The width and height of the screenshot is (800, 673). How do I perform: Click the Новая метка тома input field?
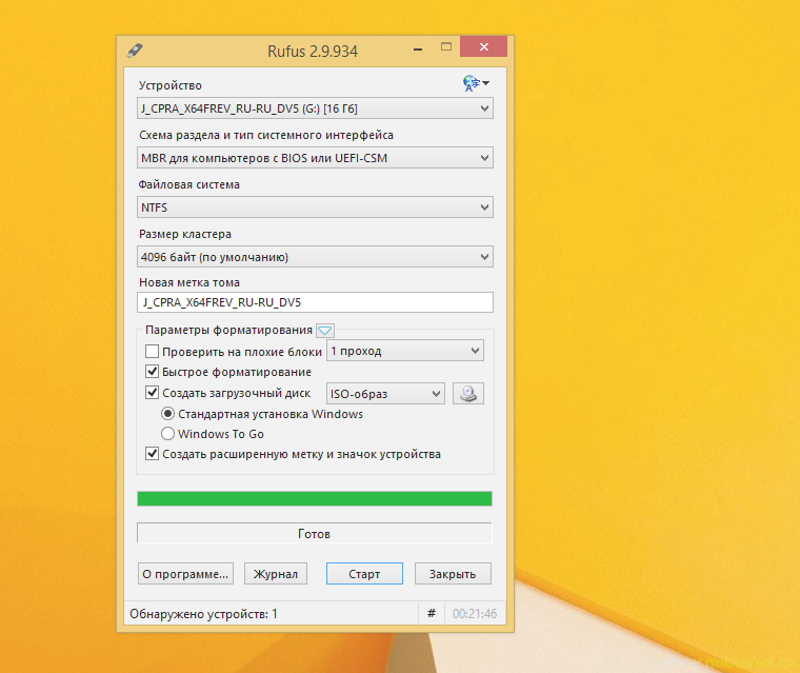click(315, 303)
